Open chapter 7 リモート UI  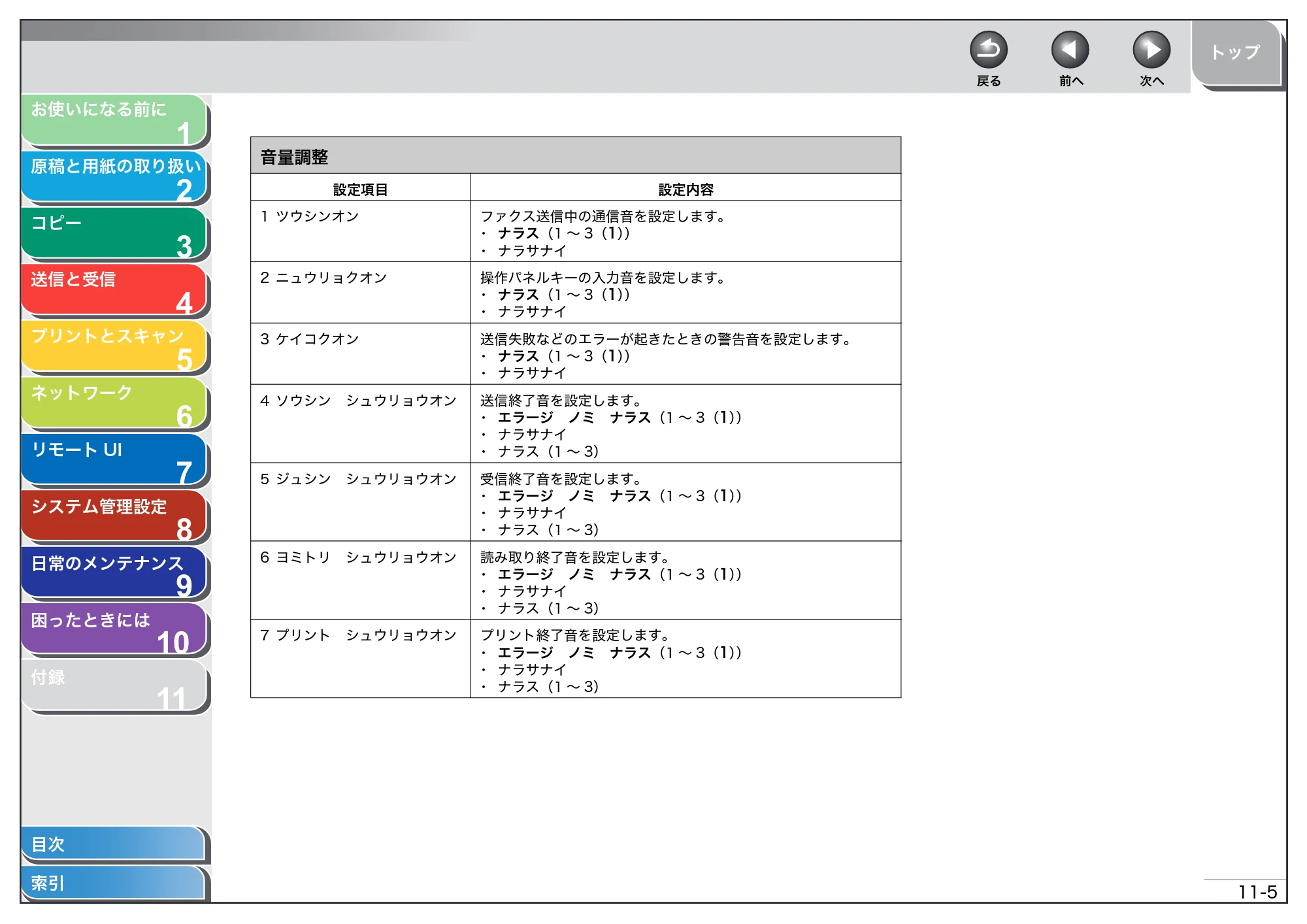click(x=114, y=459)
